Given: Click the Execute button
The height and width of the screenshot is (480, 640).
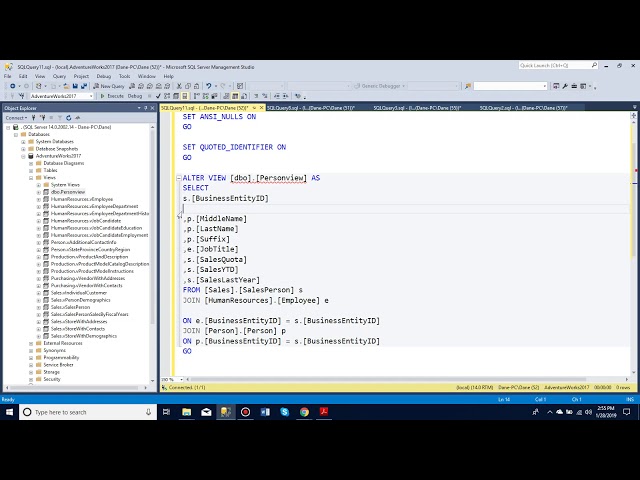Looking at the screenshot, I should tap(112, 96).
